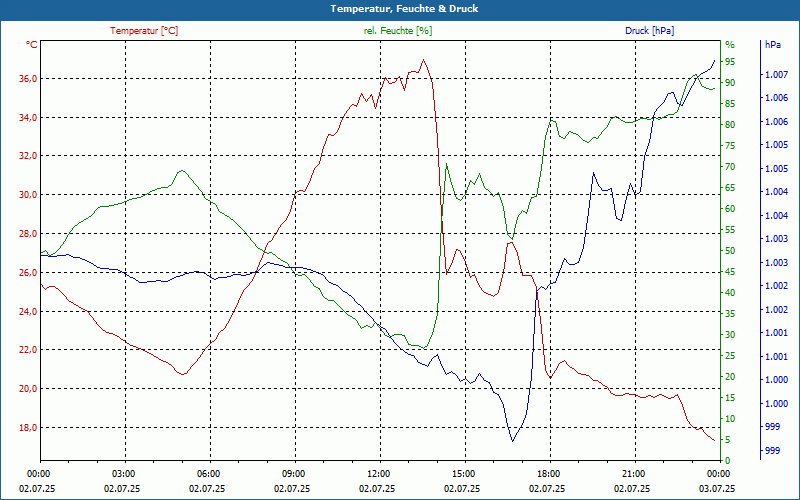
Task: Click the '85' humidity axis value
Action: 730,104
